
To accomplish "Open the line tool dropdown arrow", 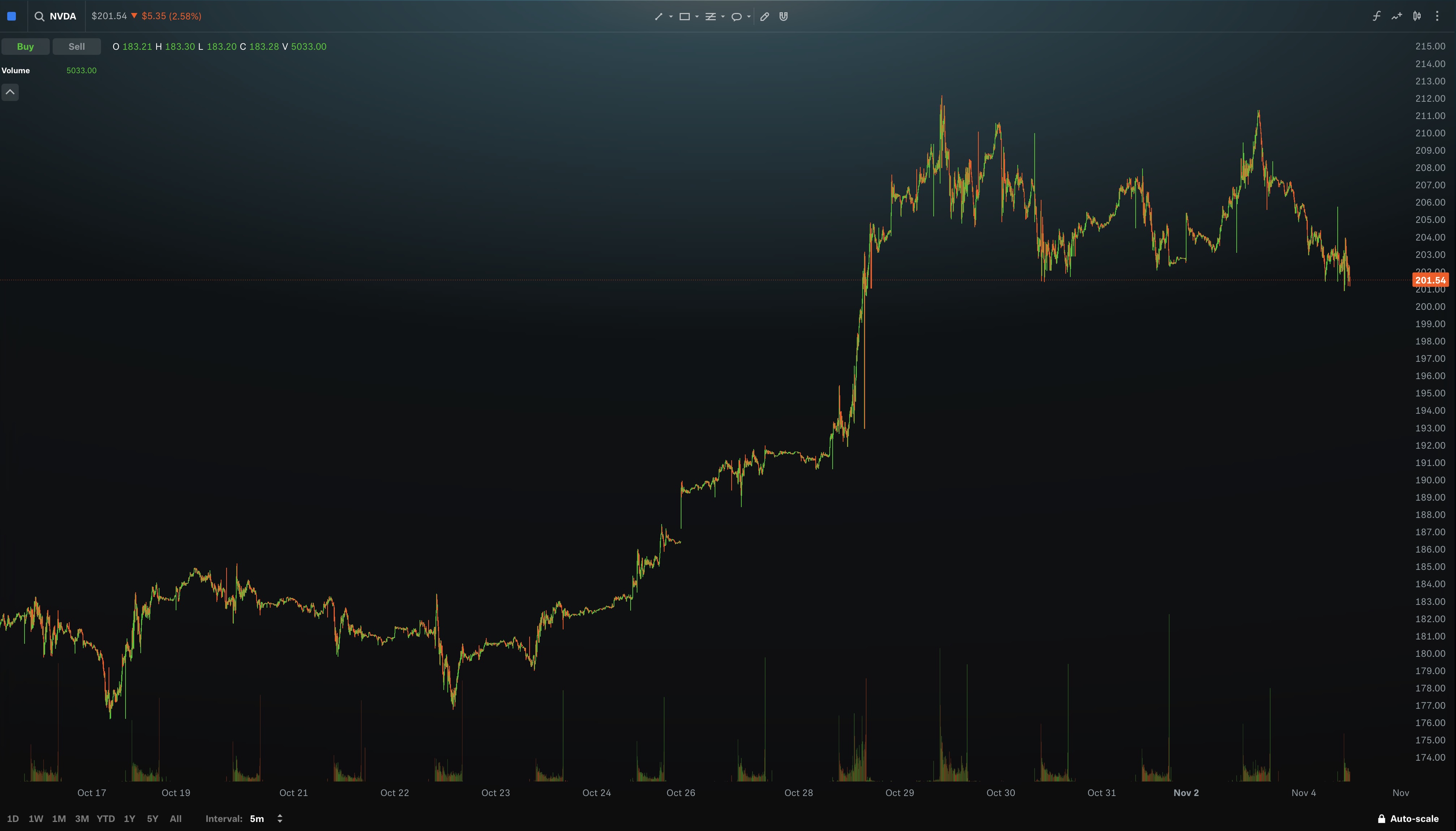I will (x=671, y=17).
